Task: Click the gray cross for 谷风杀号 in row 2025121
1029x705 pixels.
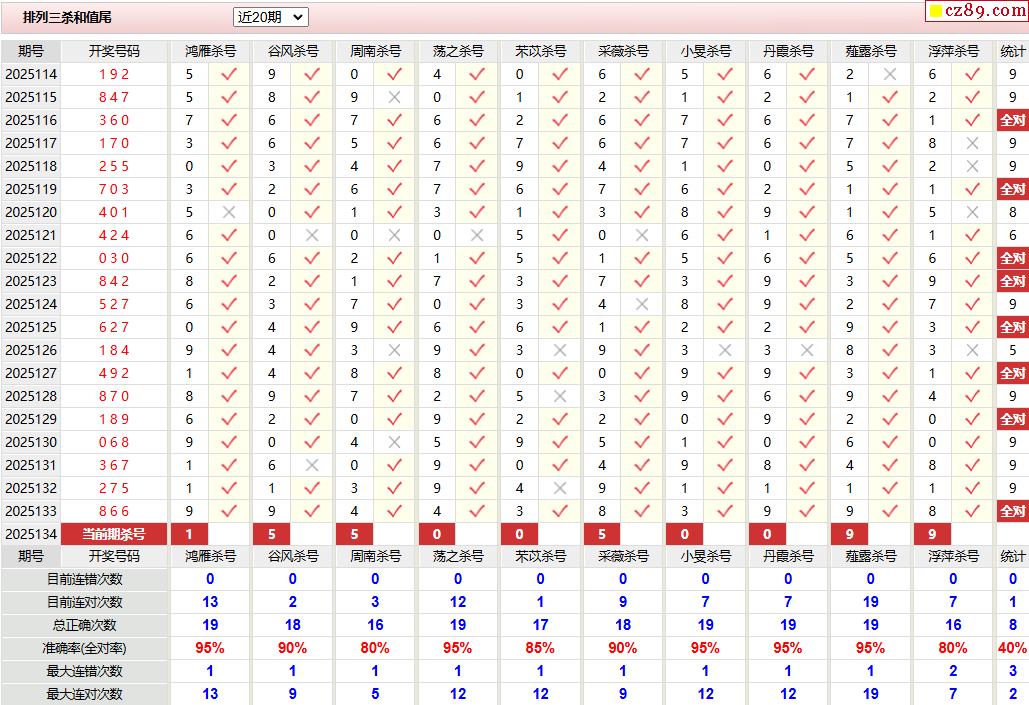Action: (312, 235)
